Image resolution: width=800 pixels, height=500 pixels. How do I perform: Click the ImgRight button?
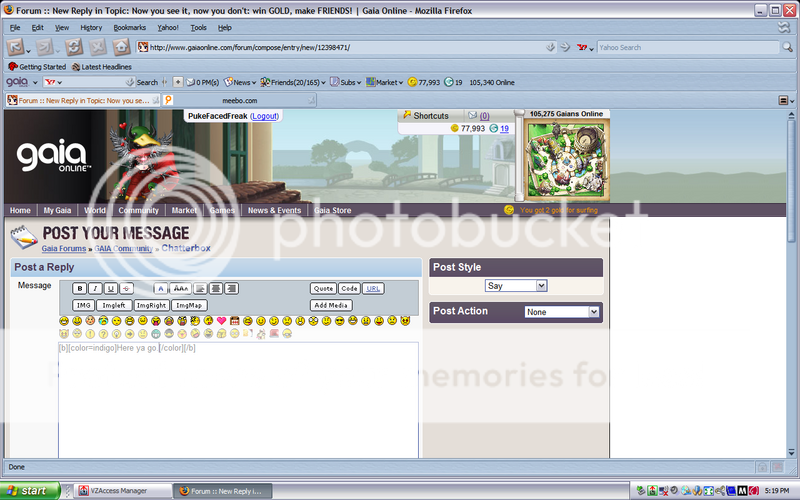pos(152,305)
